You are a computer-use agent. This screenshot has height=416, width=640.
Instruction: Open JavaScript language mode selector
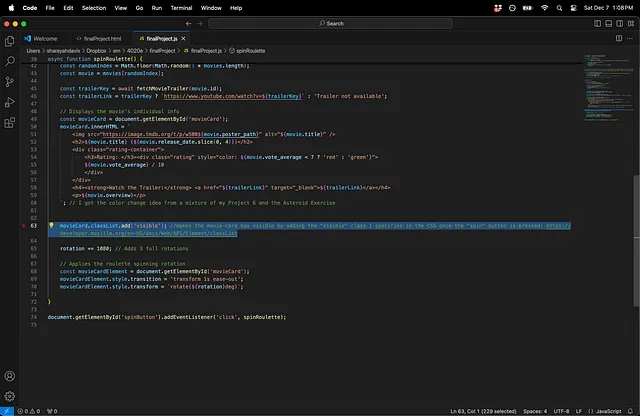click(x=607, y=411)
